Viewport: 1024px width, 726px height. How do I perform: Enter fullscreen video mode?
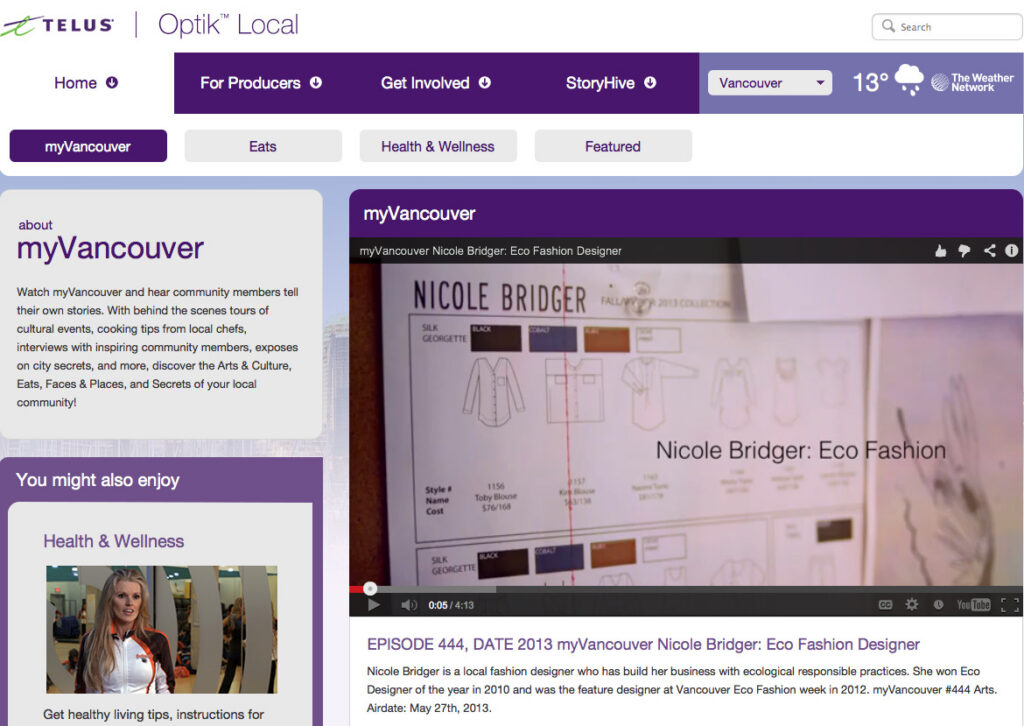point(1010,605)
